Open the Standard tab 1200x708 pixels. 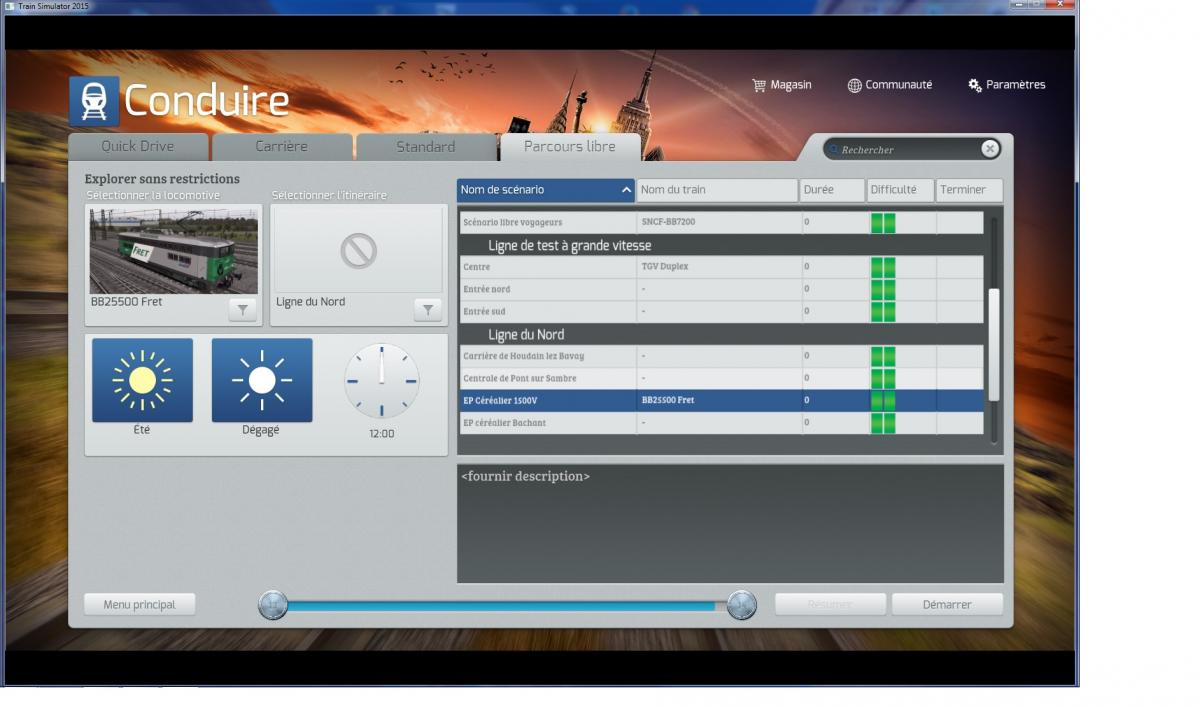click(x=426, y=147)
